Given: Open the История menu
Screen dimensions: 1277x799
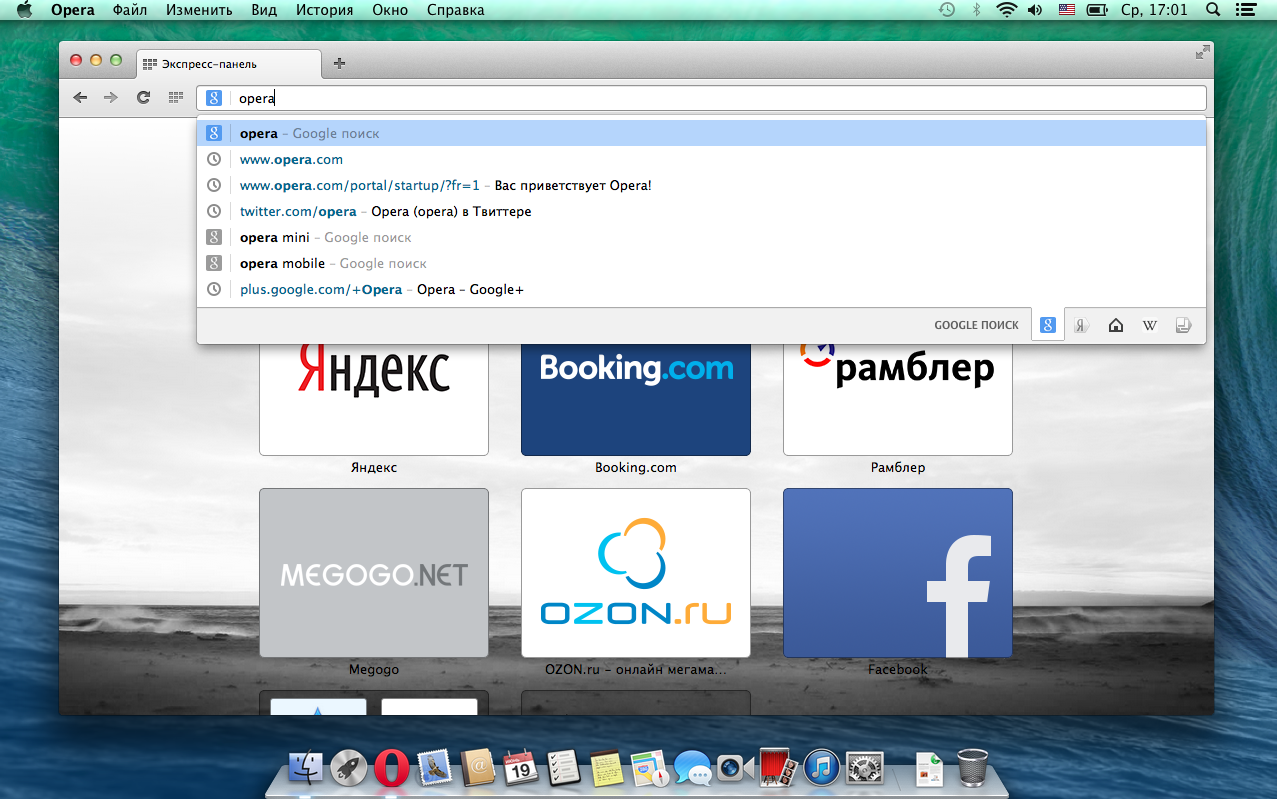Looking at the screenshot, I should pos(324,10).
